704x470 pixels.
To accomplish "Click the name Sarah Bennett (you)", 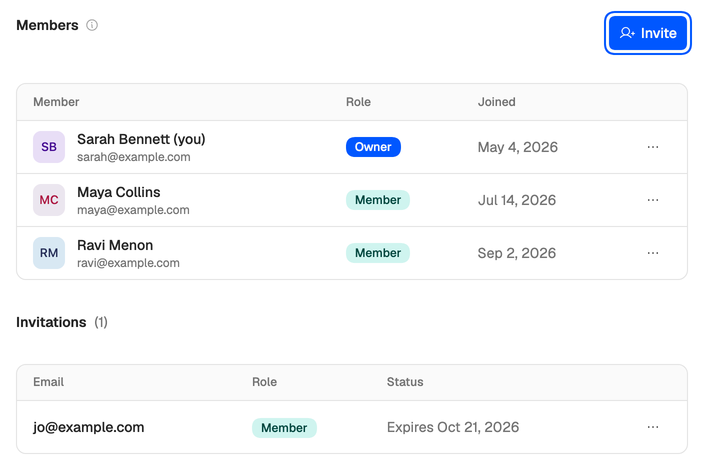I will point(141,139).
